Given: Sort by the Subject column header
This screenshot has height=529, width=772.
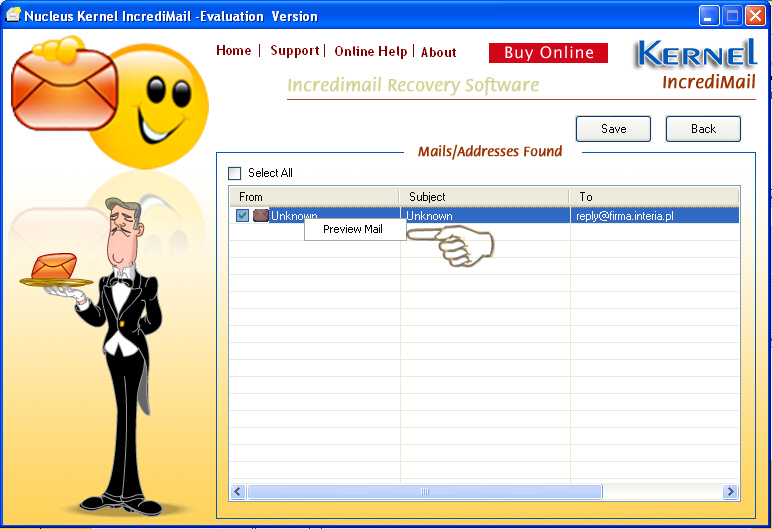Looking at the screenshot, I should tap(484, 197).
